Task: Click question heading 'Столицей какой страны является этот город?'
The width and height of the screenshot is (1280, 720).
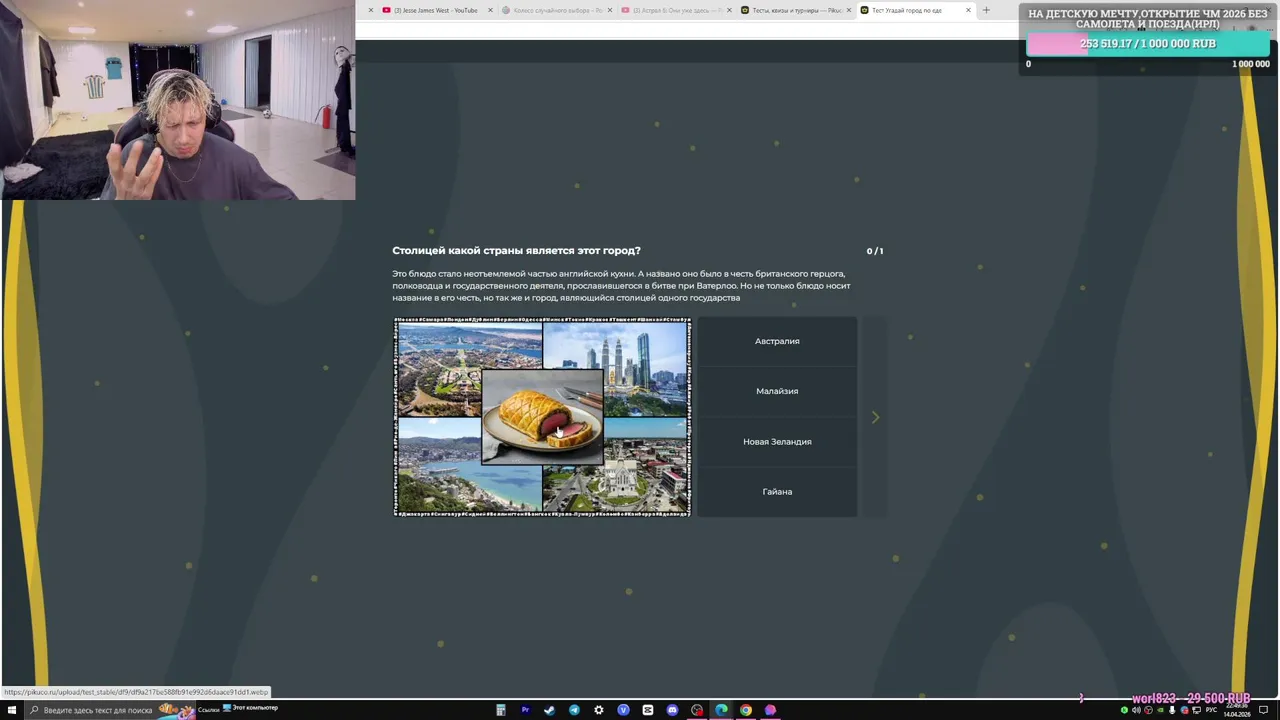Action: [516, 250]
